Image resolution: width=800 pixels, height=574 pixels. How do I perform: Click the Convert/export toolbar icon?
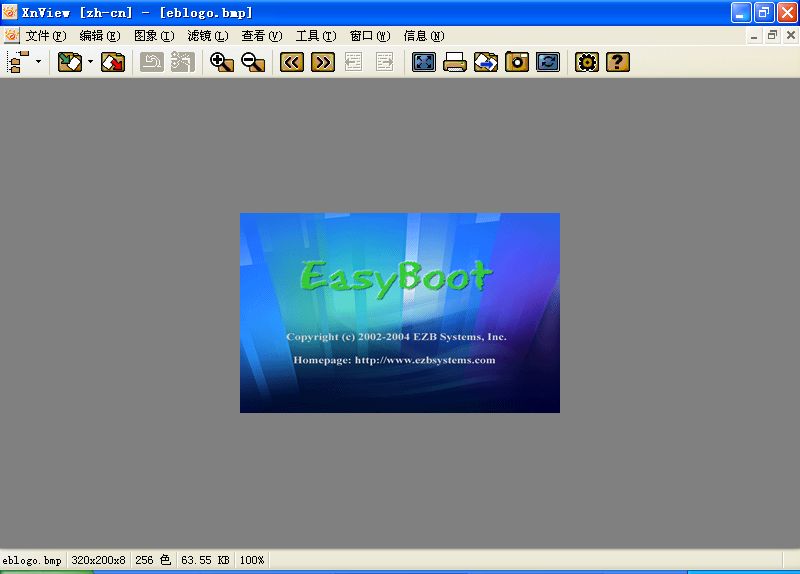coord(486,62)
